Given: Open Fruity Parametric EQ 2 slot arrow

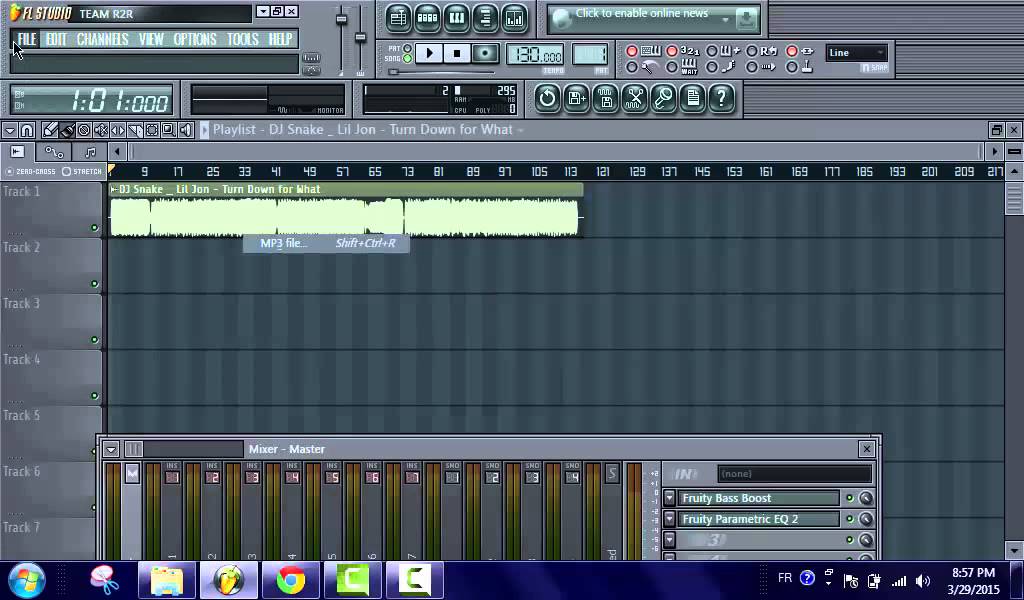Looking at the screenshot, I should (x=669, y=519).
